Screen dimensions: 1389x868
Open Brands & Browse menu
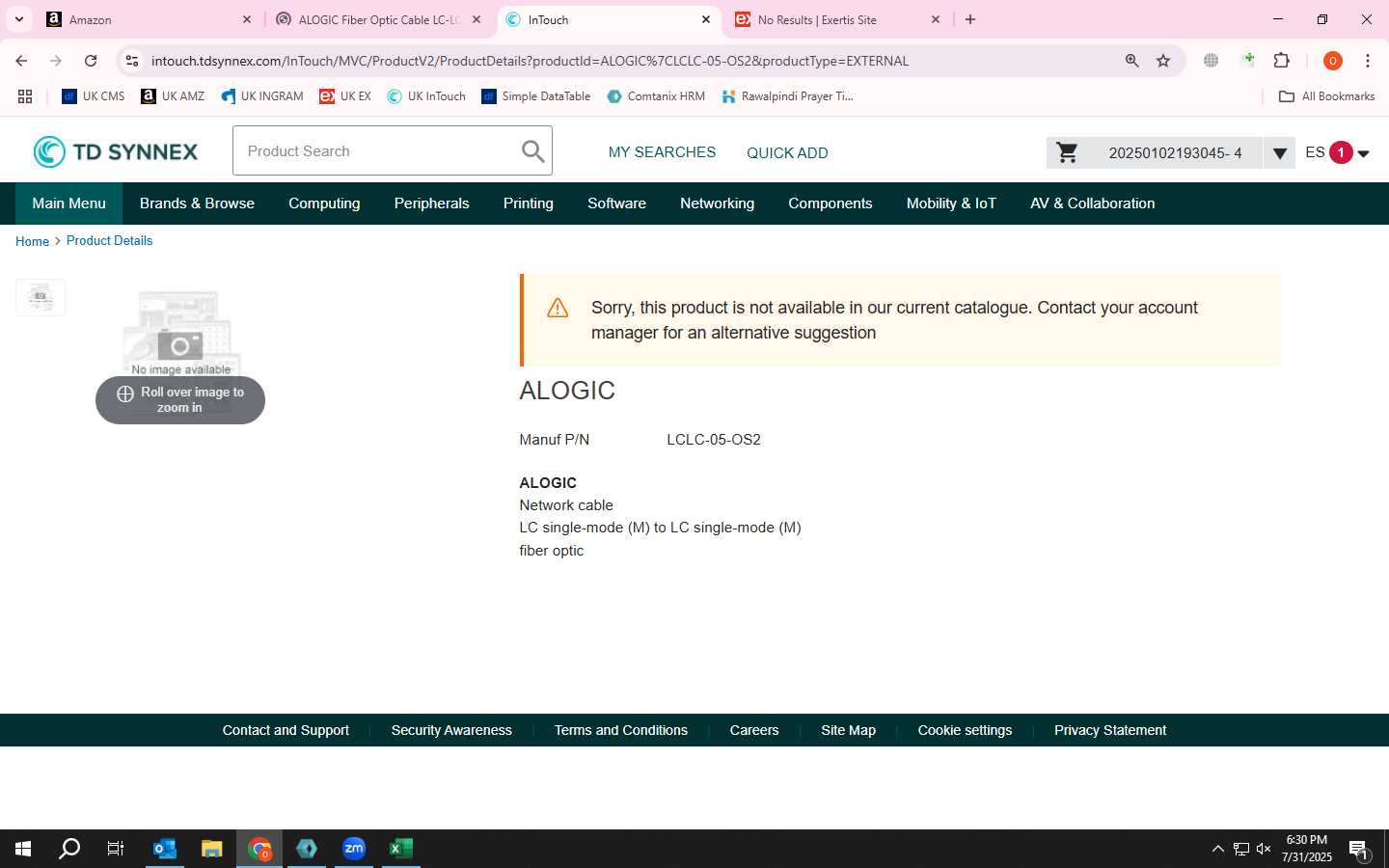(x=197, y=203)
